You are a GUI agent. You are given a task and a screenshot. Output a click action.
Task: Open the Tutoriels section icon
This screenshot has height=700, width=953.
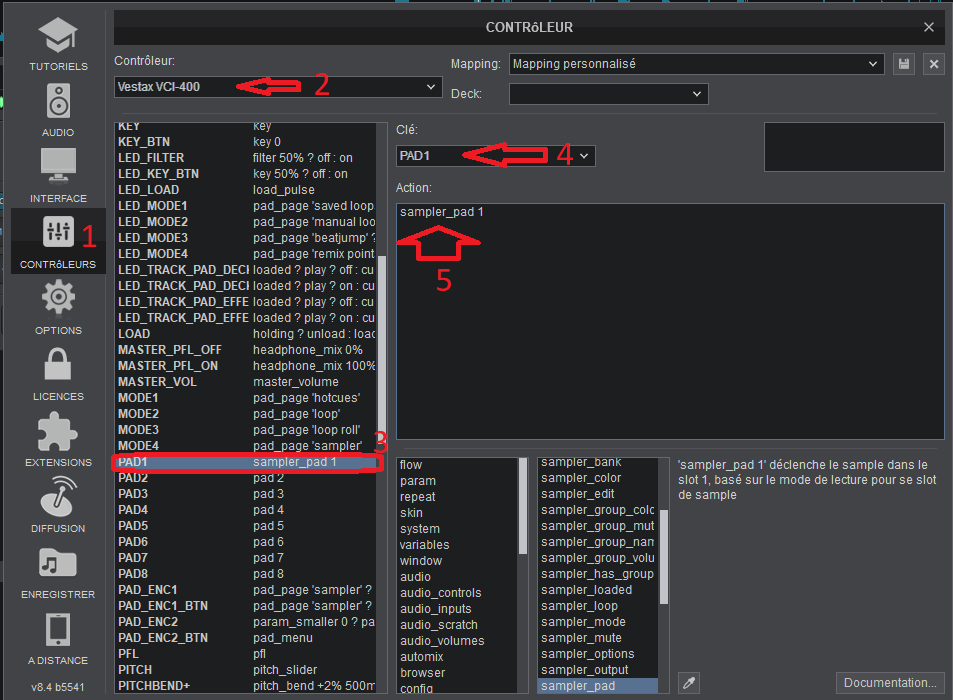click(x=58, y=37)
